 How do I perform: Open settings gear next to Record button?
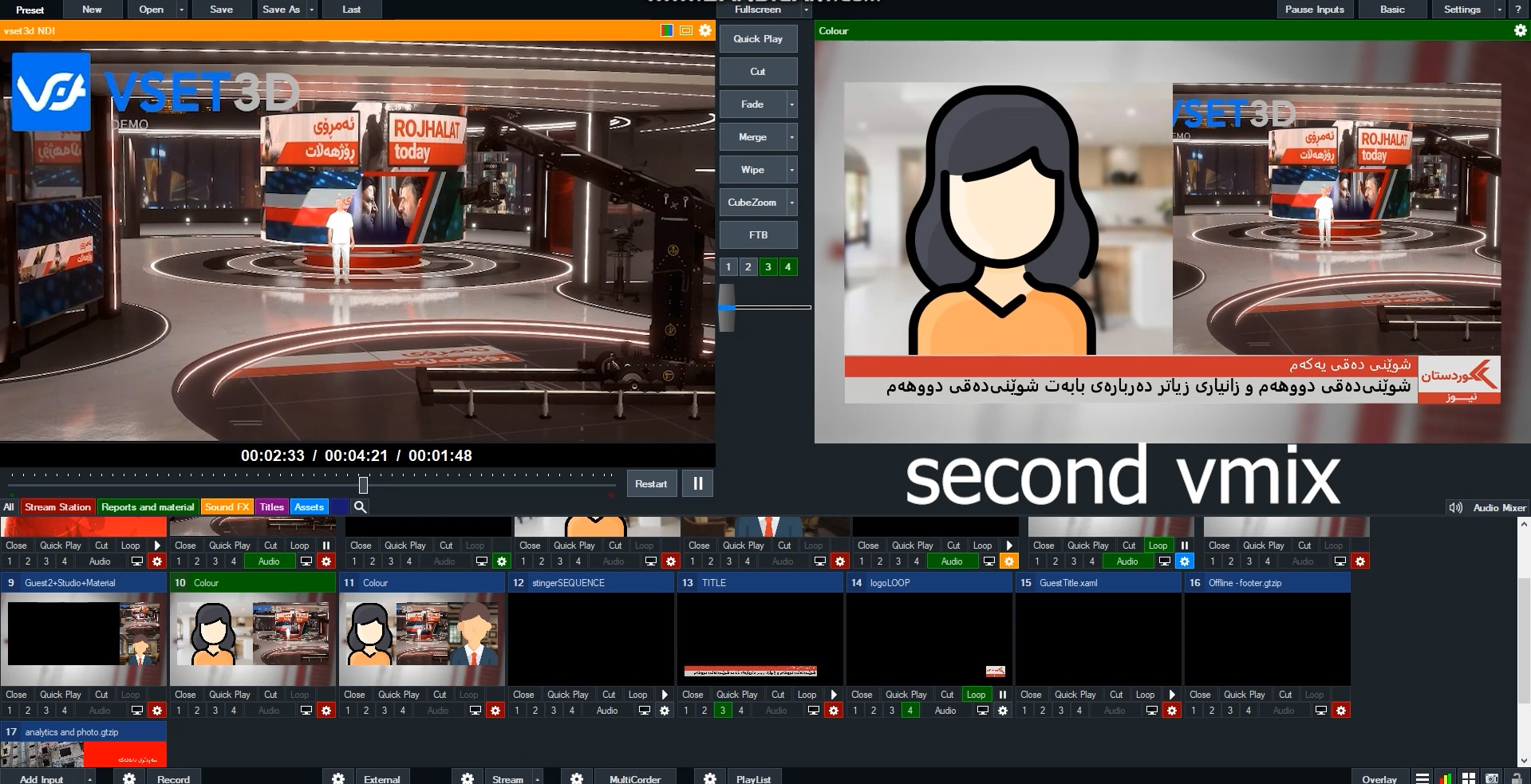coord(129,778)
